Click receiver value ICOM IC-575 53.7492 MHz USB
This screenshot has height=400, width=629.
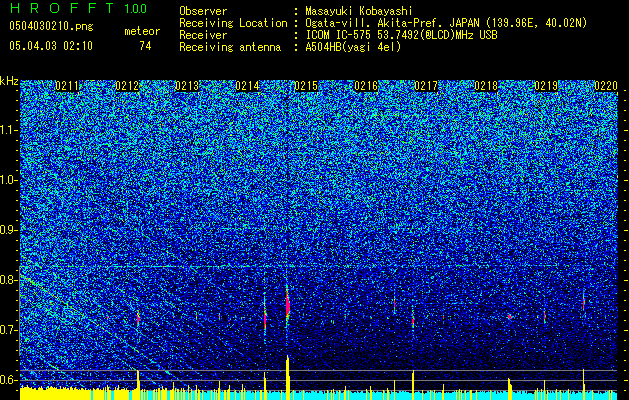tap(401, 35)
